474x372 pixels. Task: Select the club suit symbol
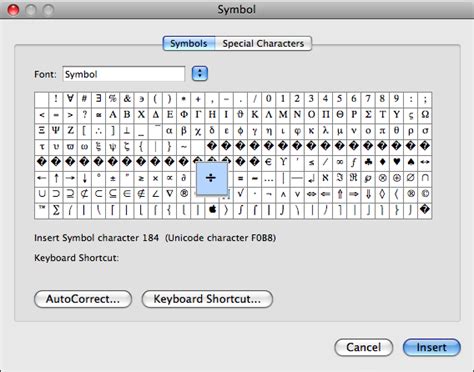[x=368, y=162]
